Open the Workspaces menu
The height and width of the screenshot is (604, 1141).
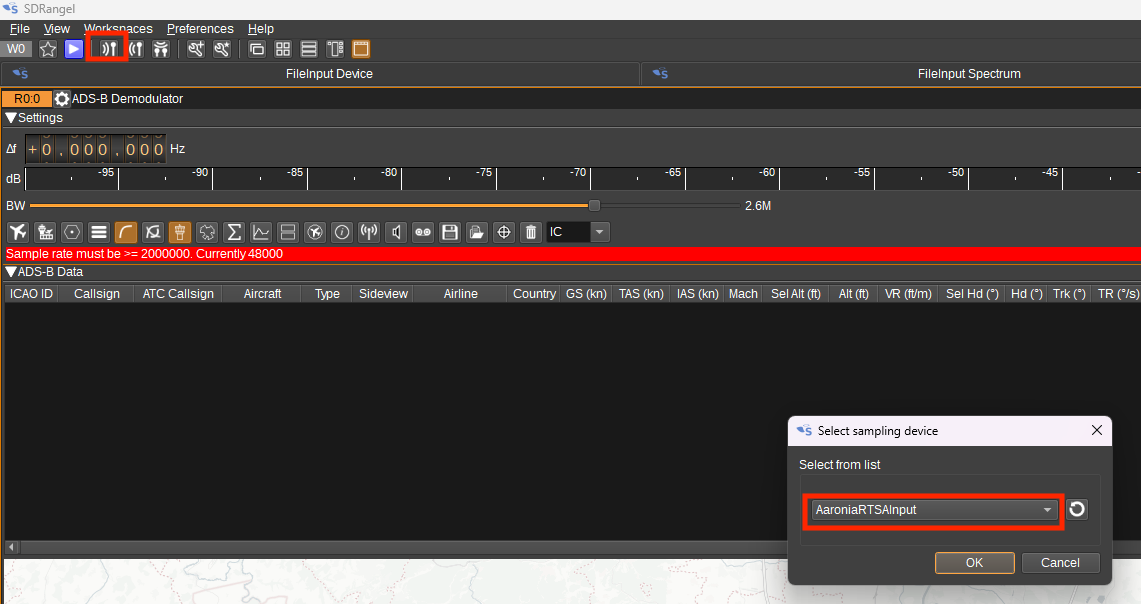(118, 29)
